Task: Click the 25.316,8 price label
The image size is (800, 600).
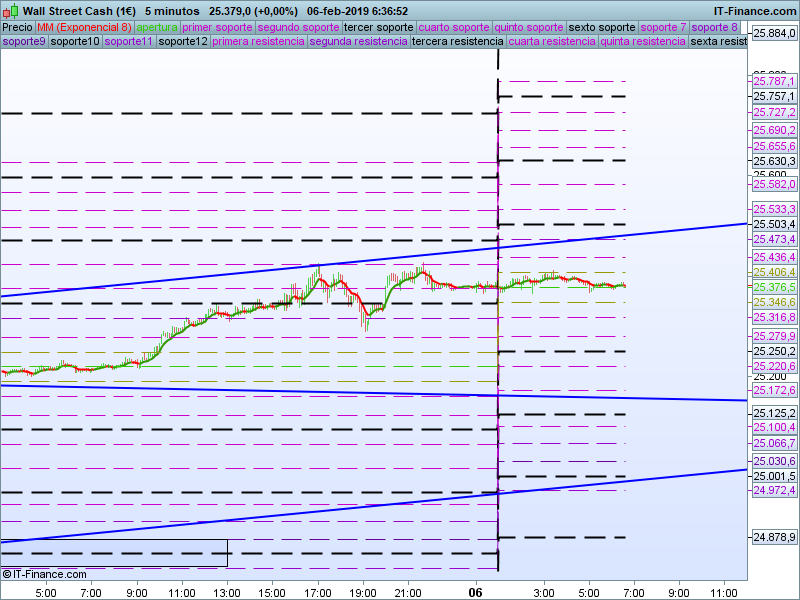Action: click(x=774, y=317)
